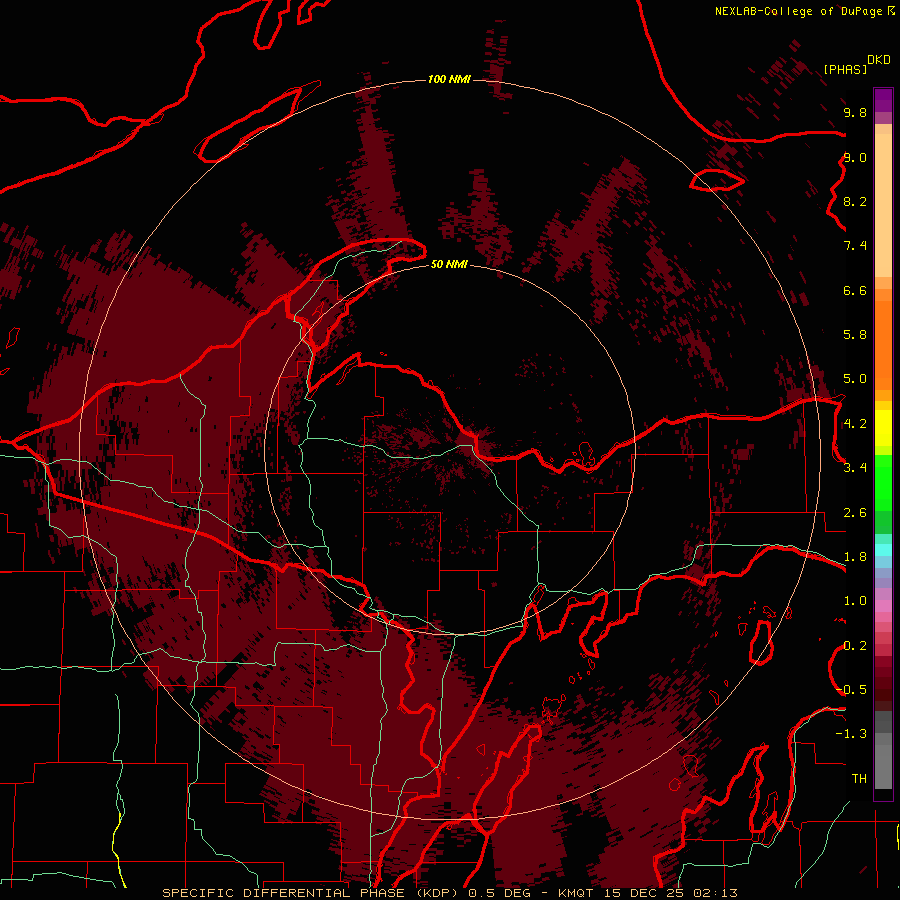Click the 5.8 value on color scale
Screen dimensions: 900x900
coord(855,334)
